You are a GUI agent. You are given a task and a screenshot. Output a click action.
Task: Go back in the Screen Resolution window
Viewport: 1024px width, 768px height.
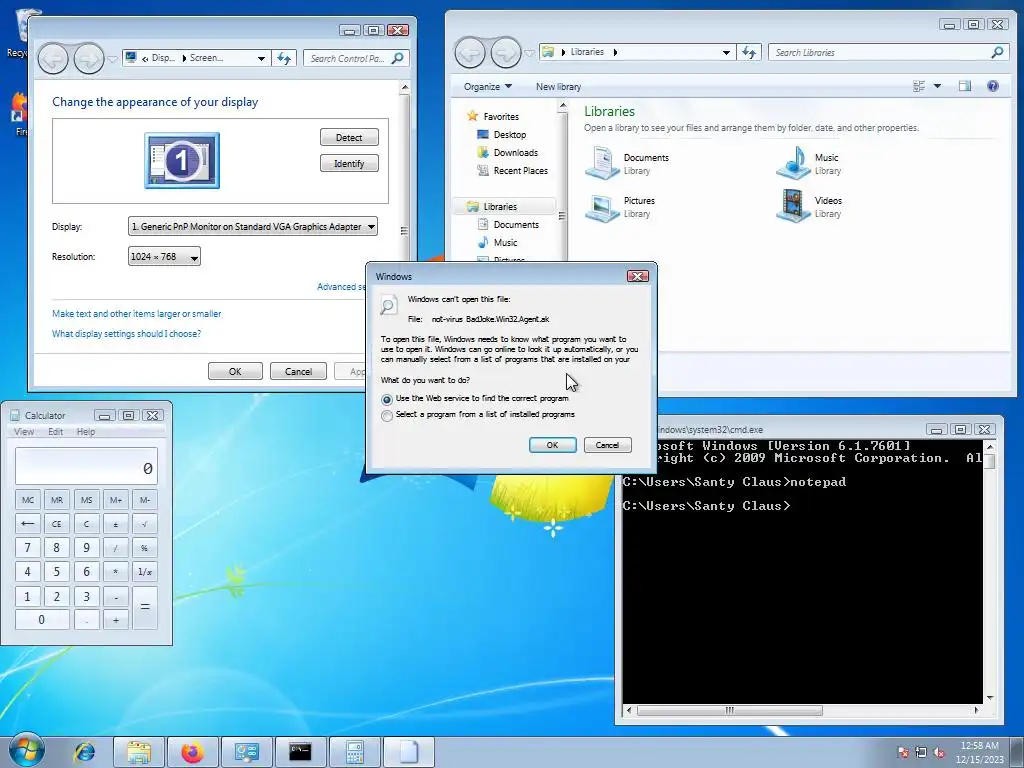point(53,59)
